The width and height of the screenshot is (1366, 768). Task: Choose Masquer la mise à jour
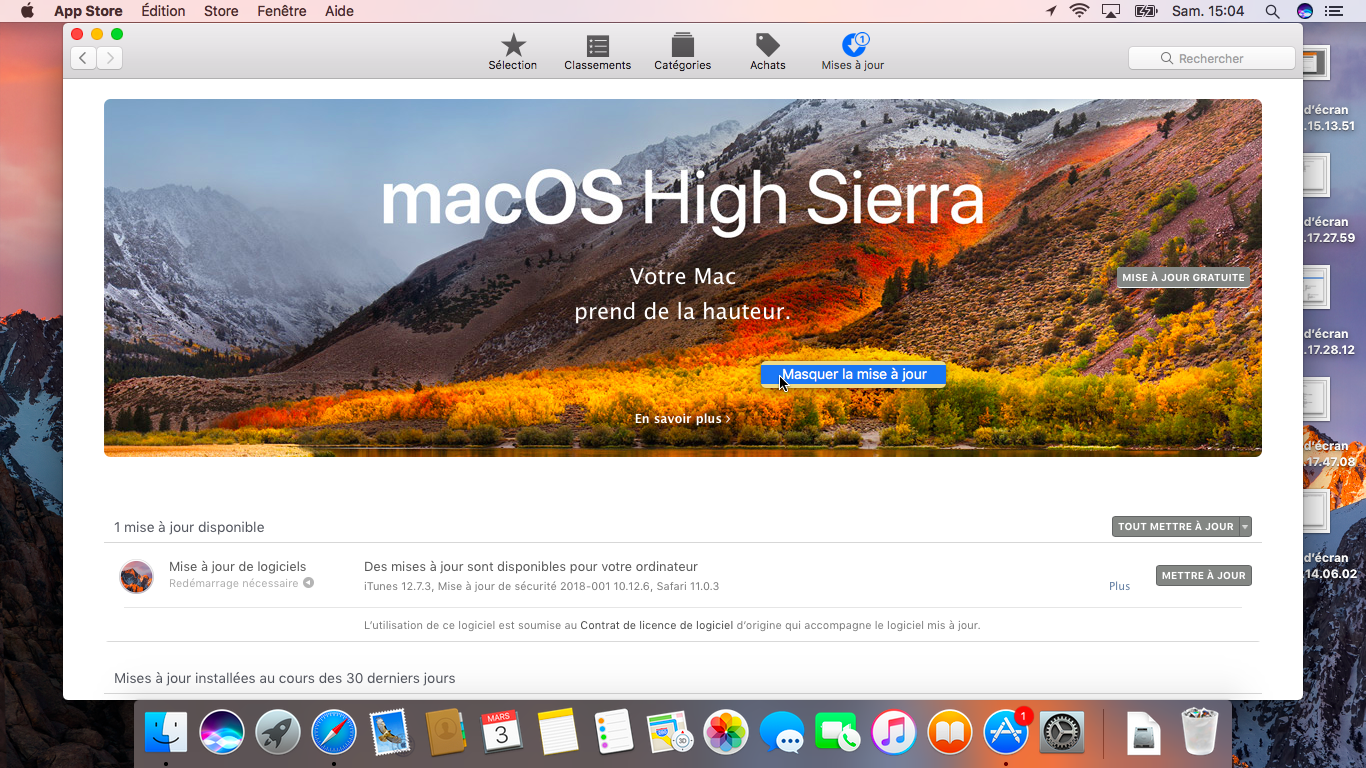[x=853, y=374]
